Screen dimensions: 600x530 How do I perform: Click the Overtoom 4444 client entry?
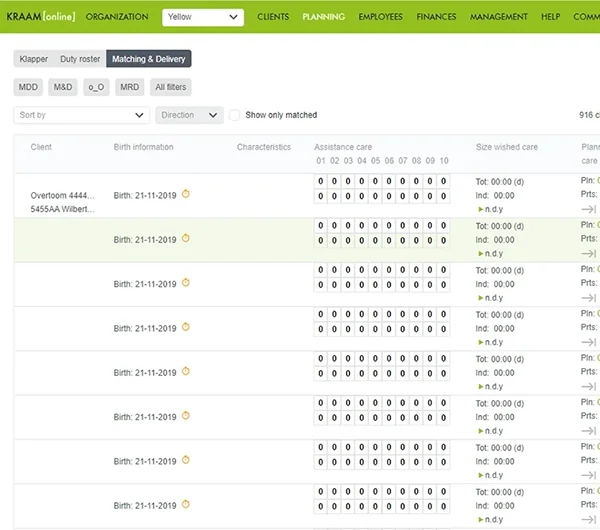(64, 195)
